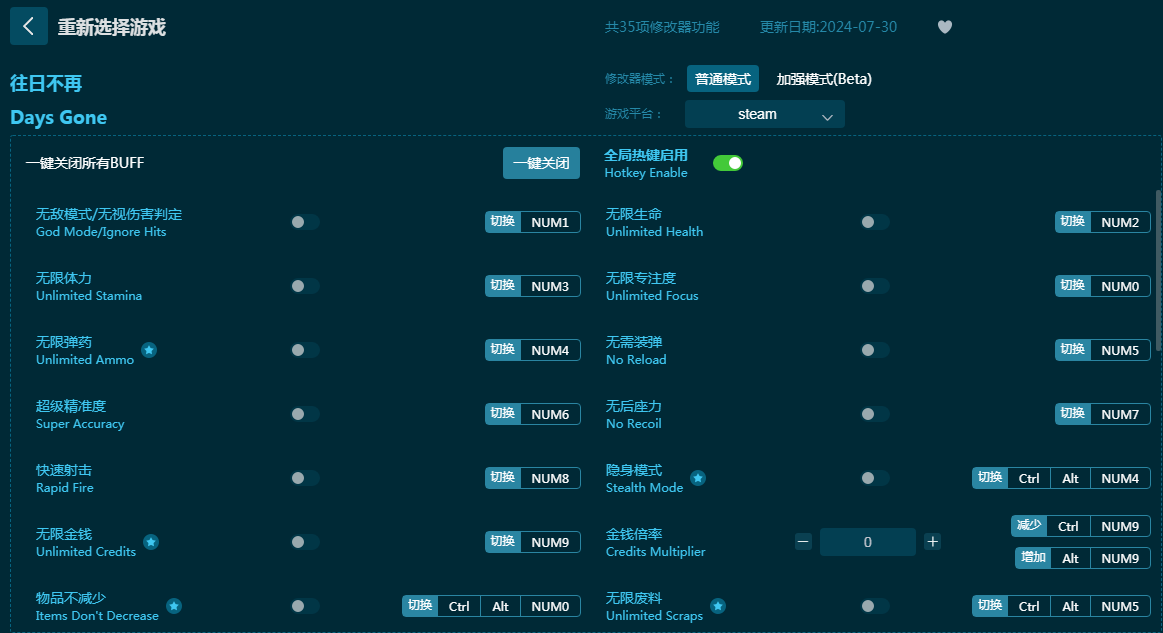Screen dimensions: 1163x633
Task: Activate No Recoil toggle
Action: pyautogui.click(x=874, y=414)
